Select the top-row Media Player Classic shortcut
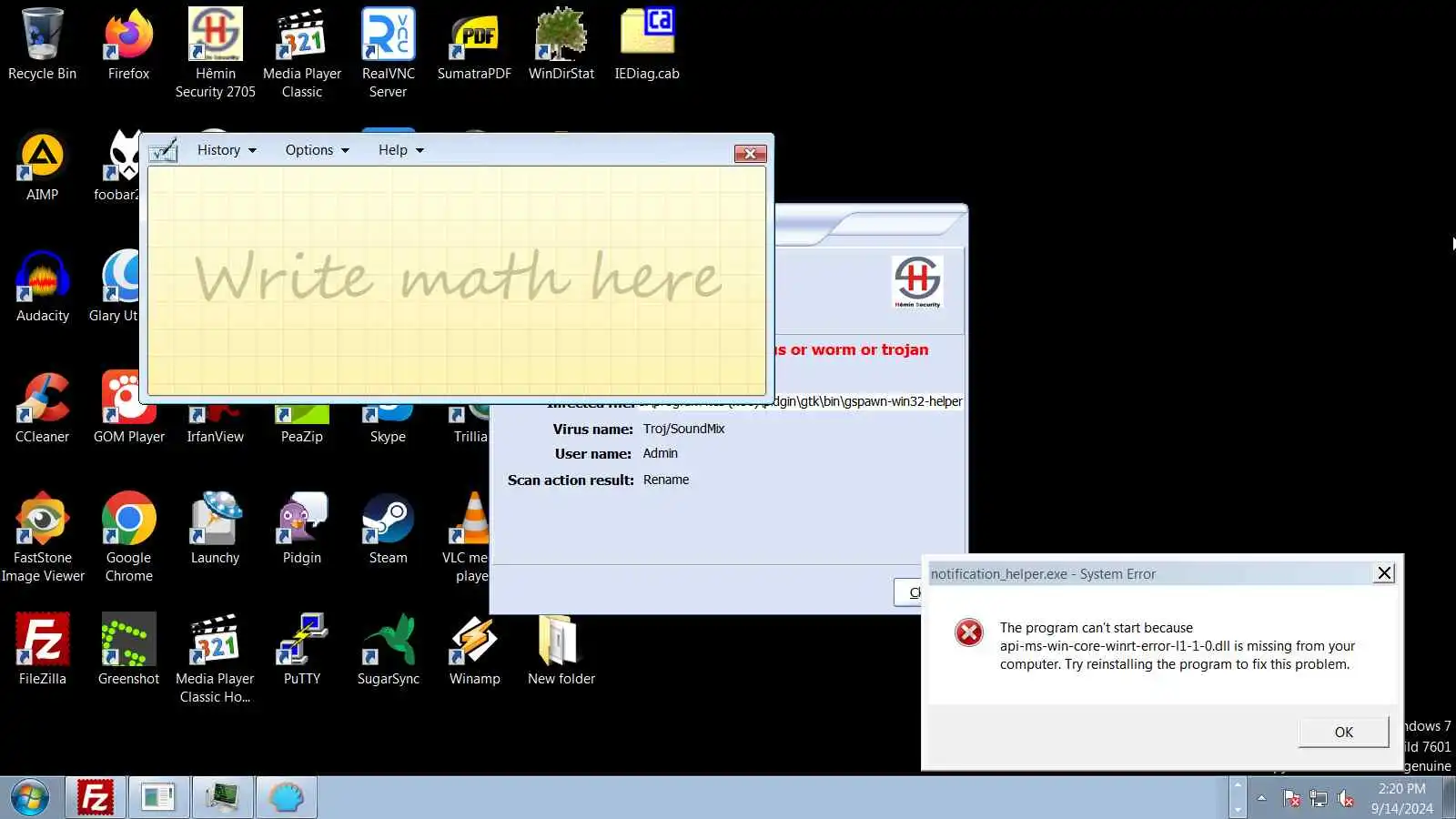The image size is (1456, 819). coord(302,53)
